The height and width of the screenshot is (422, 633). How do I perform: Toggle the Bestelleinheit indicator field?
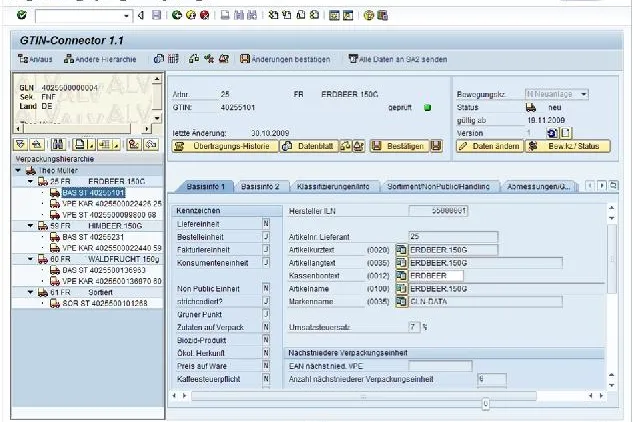[266, 237]
